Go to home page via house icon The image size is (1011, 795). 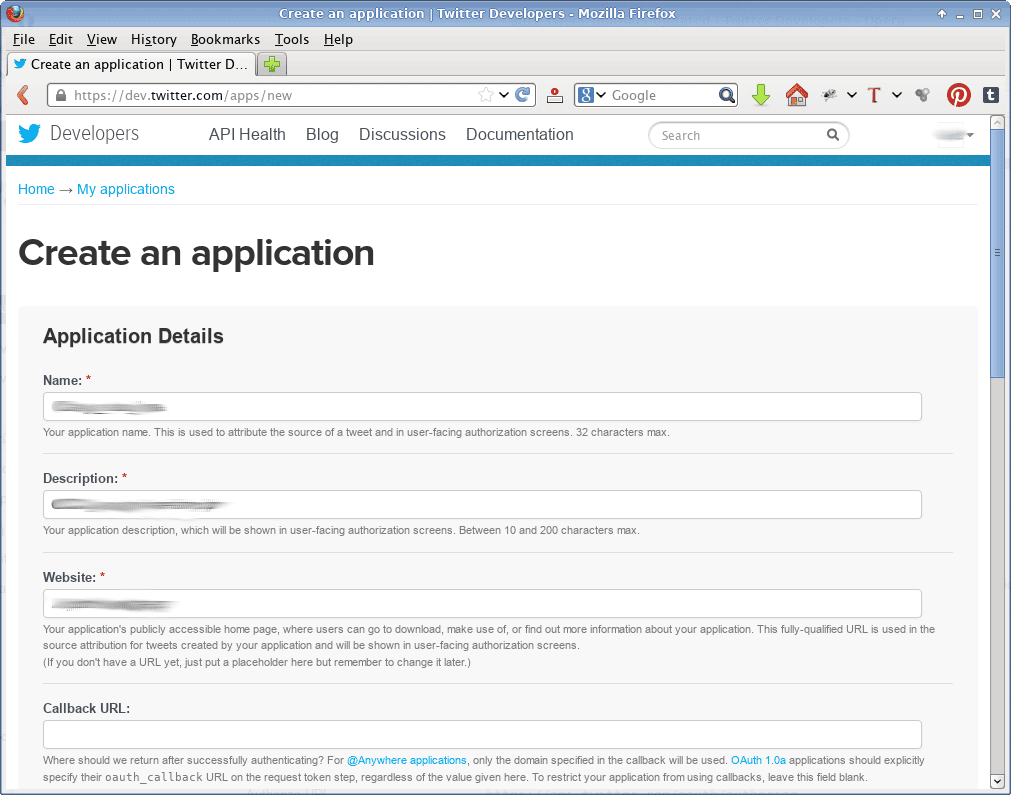[x=796, y=95]
